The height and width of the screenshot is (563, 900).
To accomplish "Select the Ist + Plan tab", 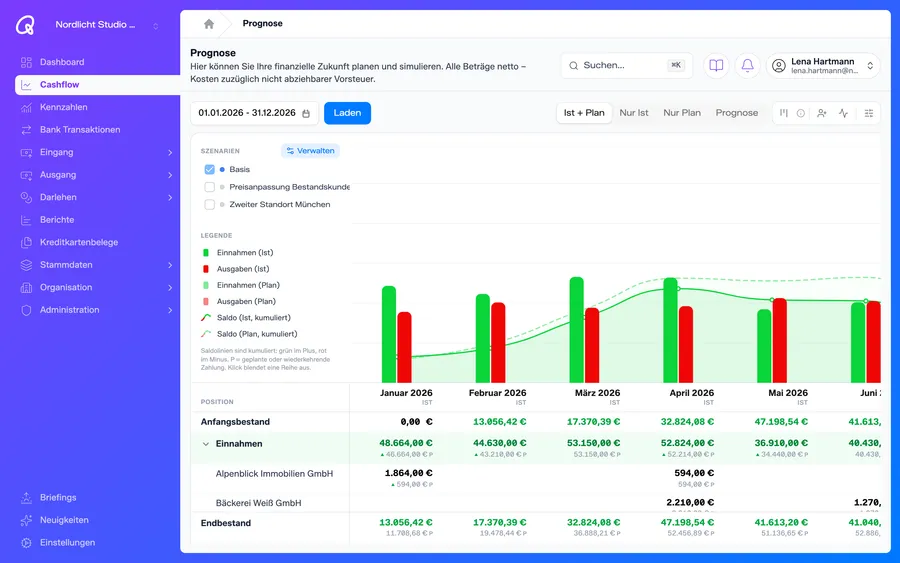I will coord(584,113).
